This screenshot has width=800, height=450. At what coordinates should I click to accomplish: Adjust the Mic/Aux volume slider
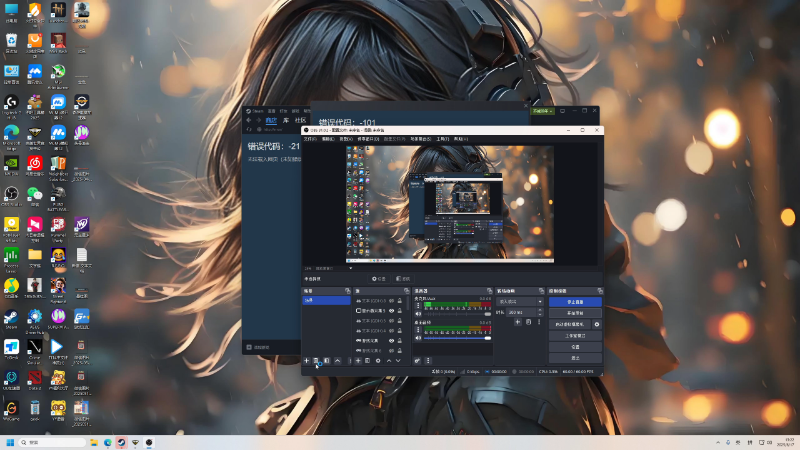pos(458,314)
